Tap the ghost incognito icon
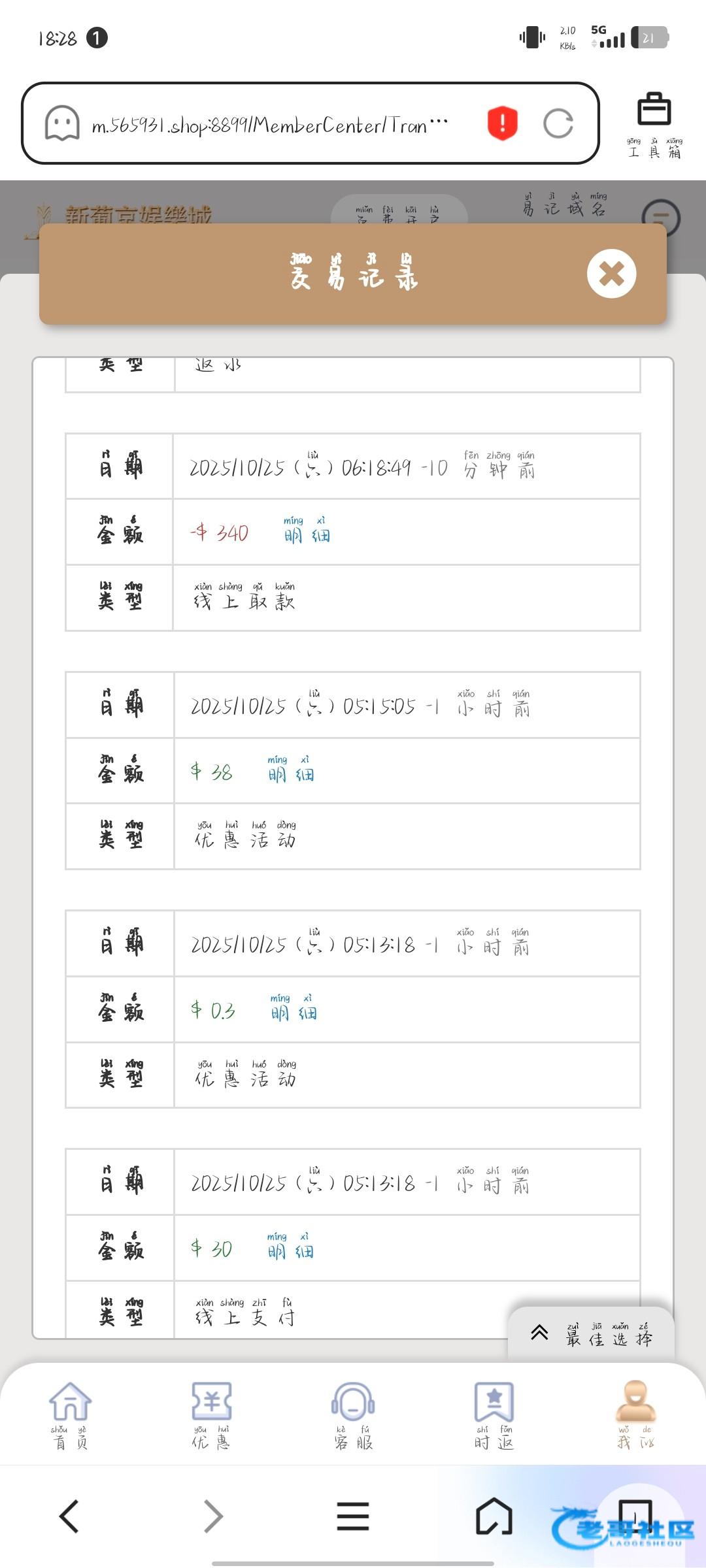 [62, 123]
